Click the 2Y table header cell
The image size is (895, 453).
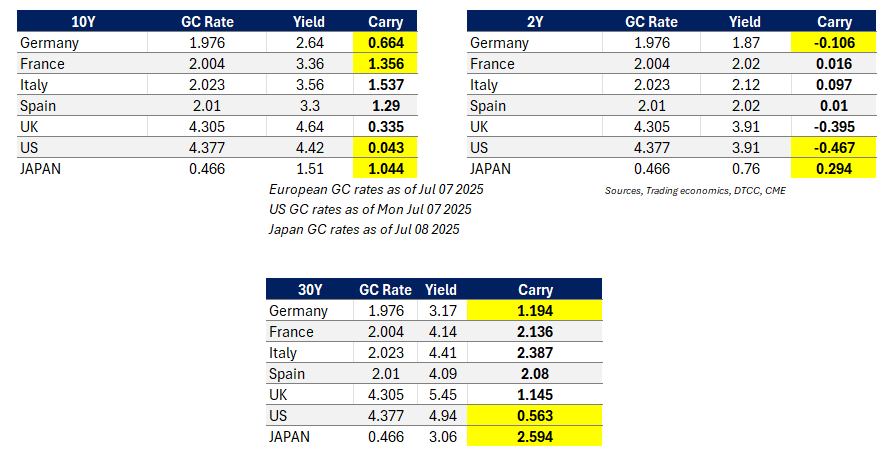[533, 22]
